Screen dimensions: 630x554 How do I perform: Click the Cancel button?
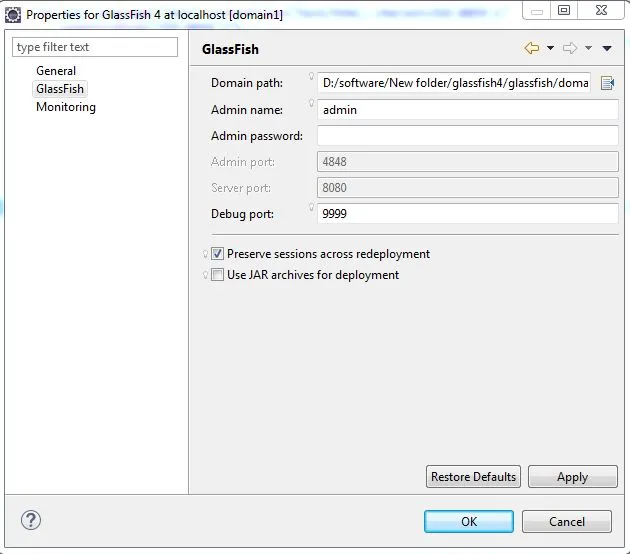pyautogui.click(x=567, y=521)
